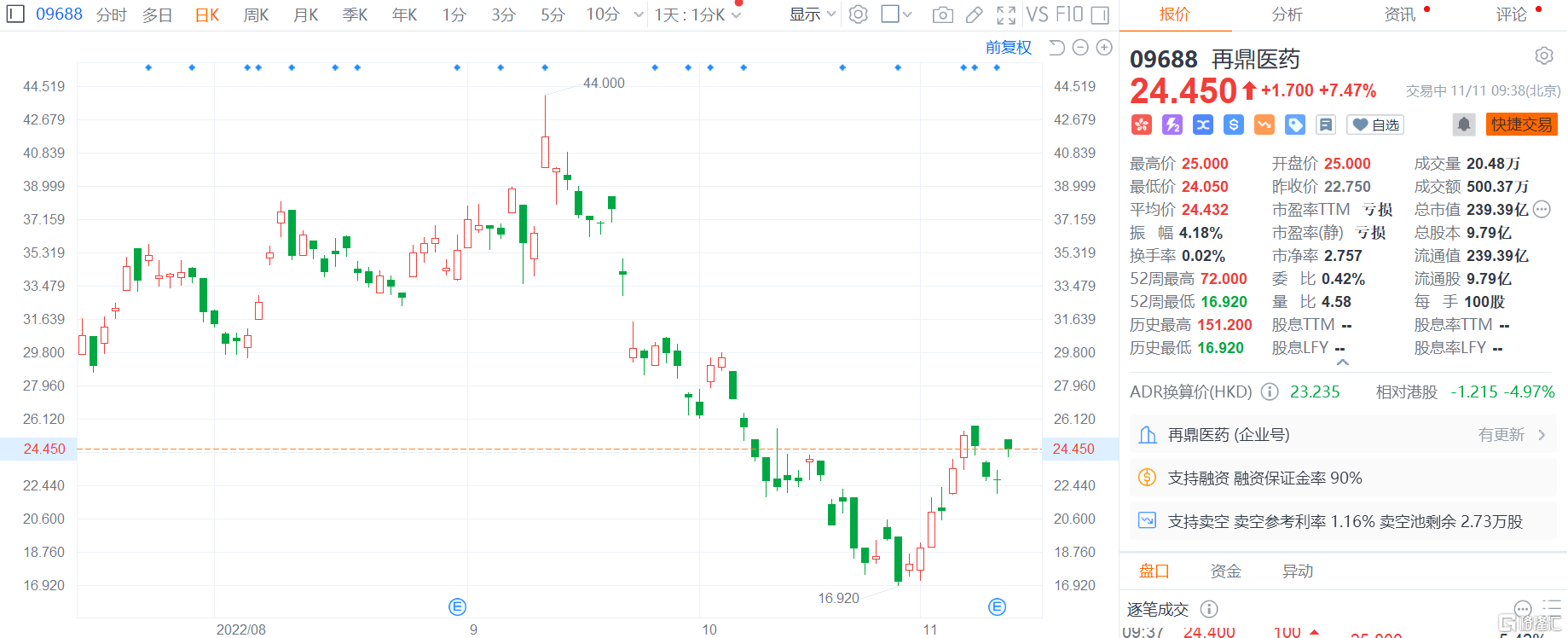Open quote panel settings gear
Image resolution: width=1568 pixels, height=638 pixels.
[x=1543, y=56]
